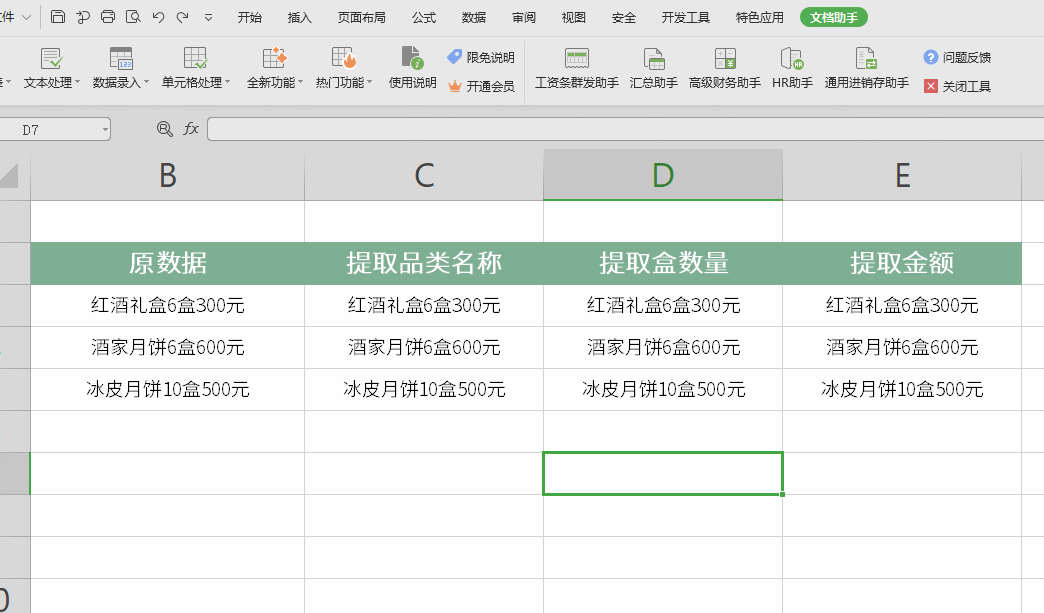The image size is (1044, 613).
Task: Select column E header
Action: [x=902, y=176]
